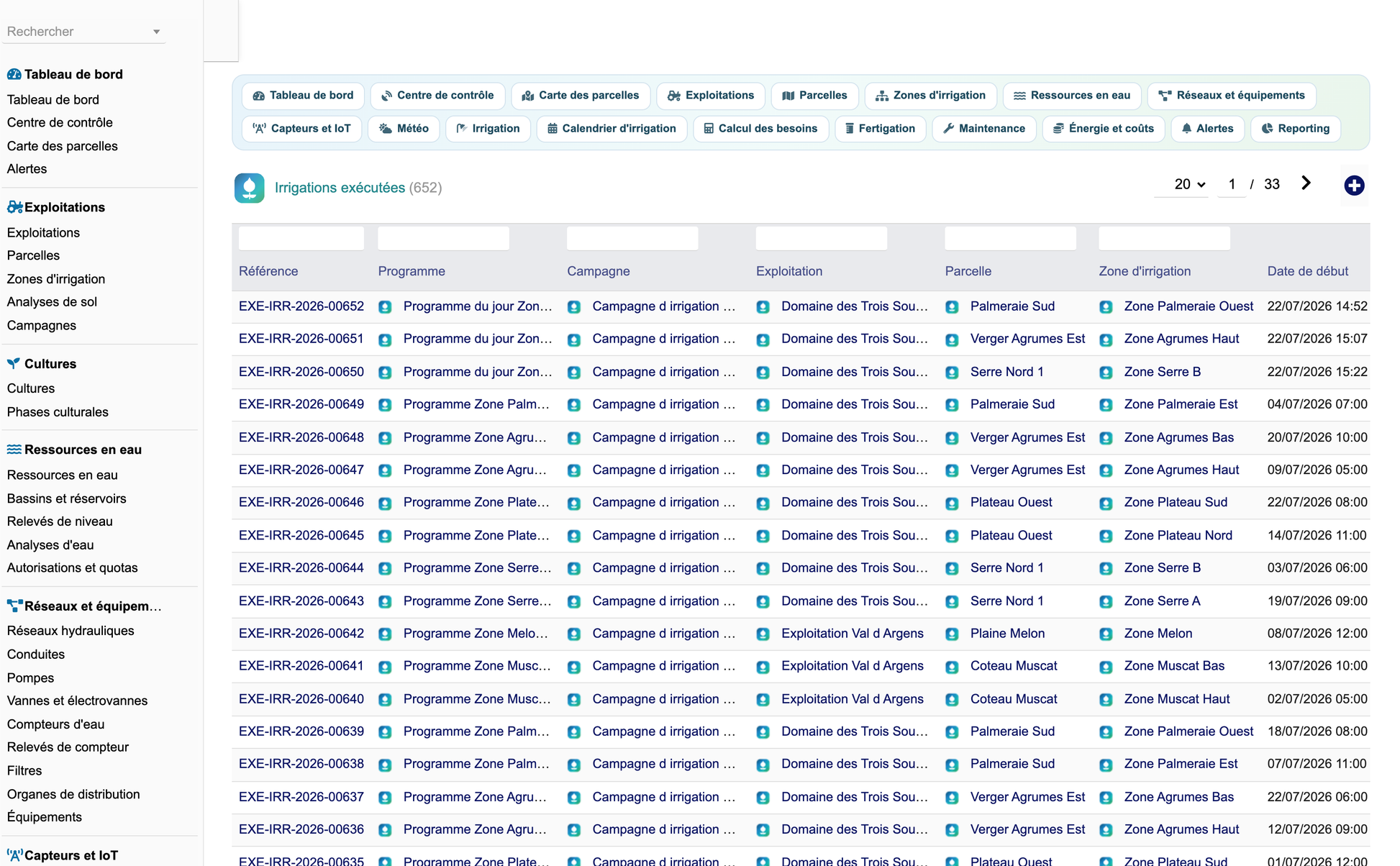The width and height of the screenshot is (1400, 866).
Task: Click parcelle icon in row EXE-IRR-2026-00646
Action: click(952, 503)
